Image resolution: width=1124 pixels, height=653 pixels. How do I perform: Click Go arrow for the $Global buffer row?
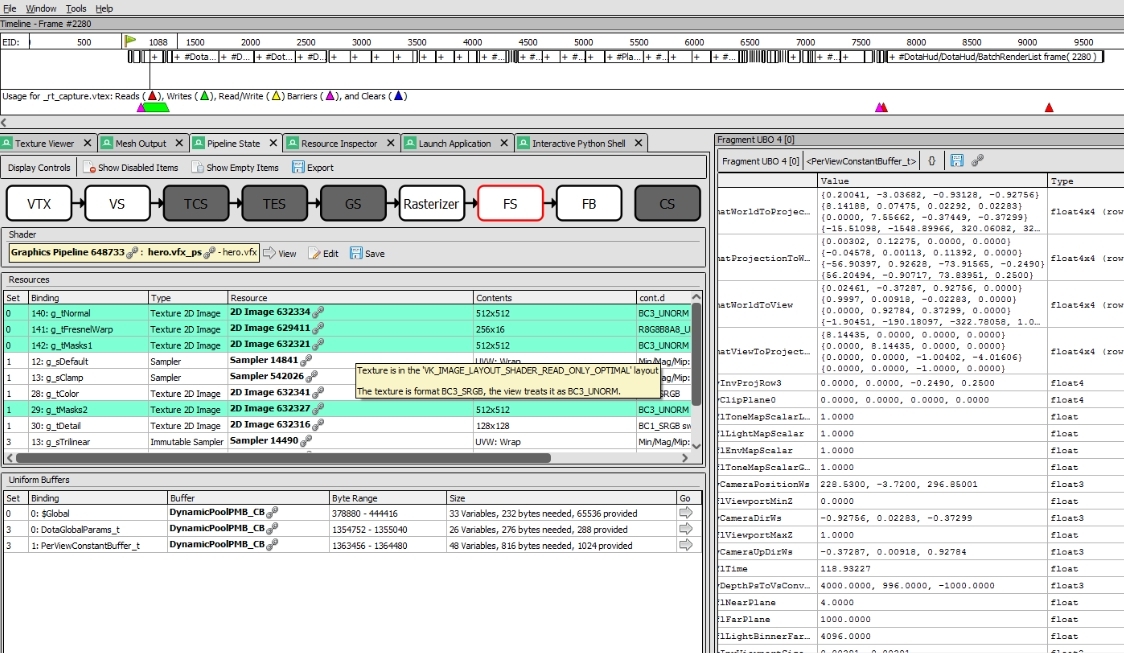[x=686, y=513]
